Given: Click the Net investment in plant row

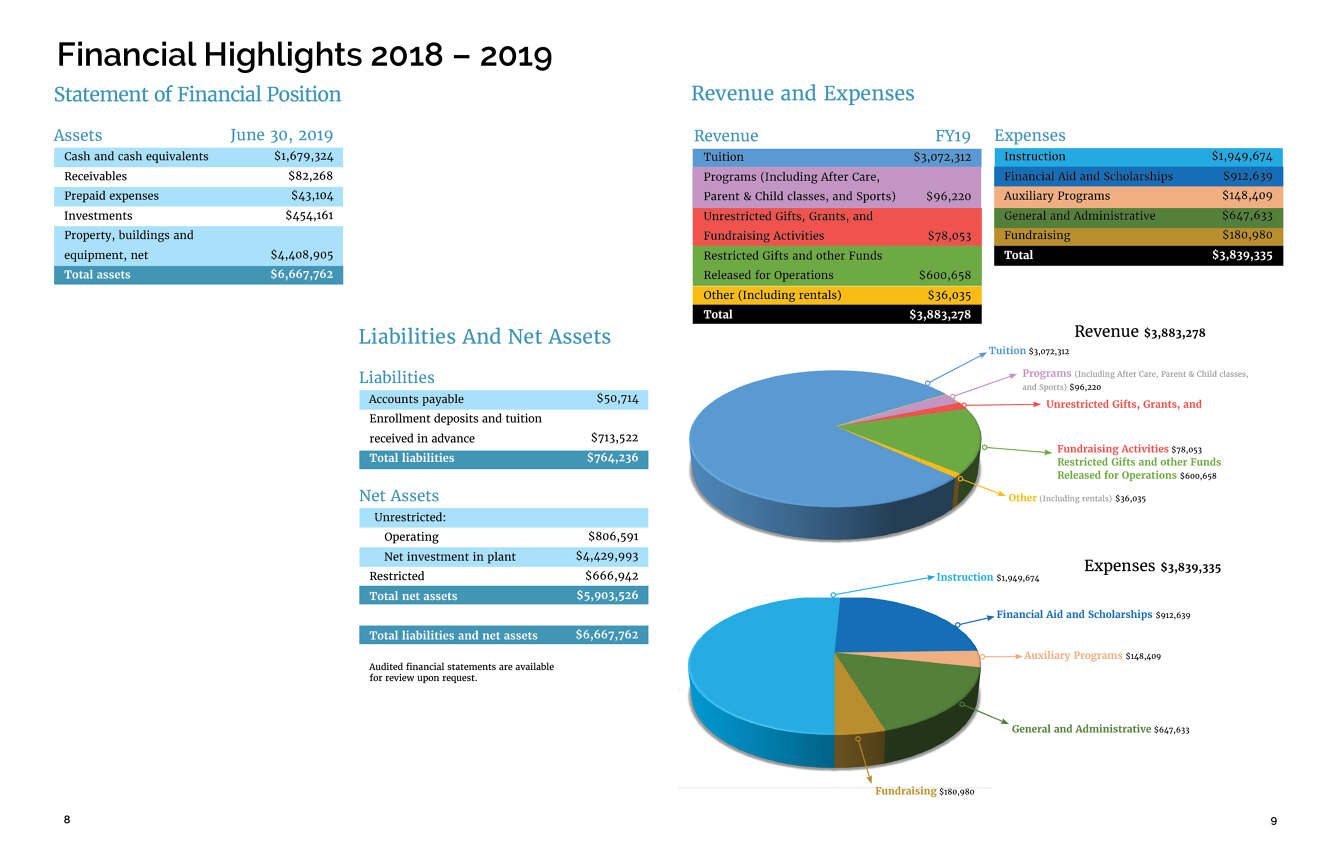Looking at the screenshot, I should click(503, 557).
